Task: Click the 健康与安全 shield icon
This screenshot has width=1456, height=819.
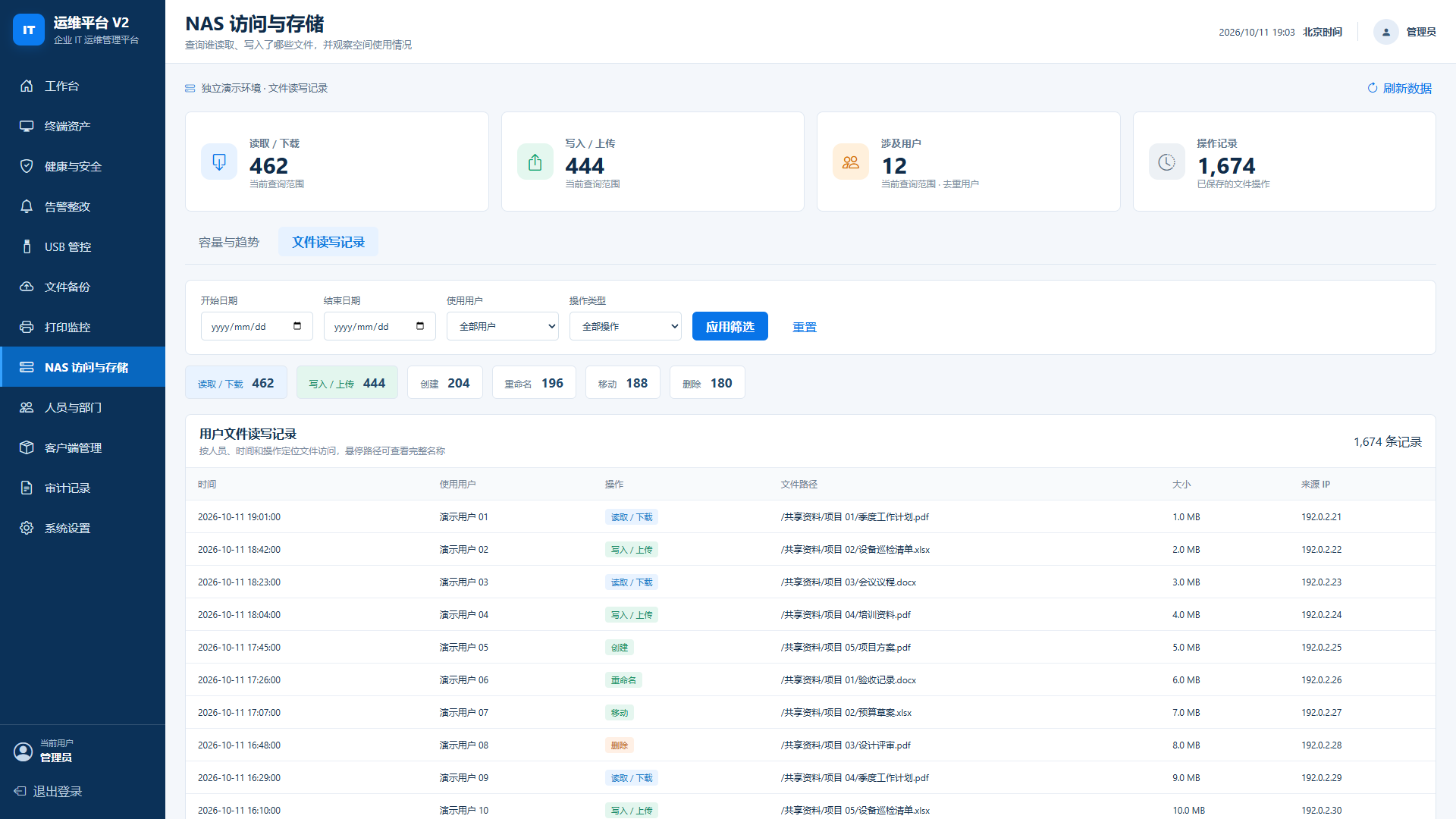Action: pos(27,166)
